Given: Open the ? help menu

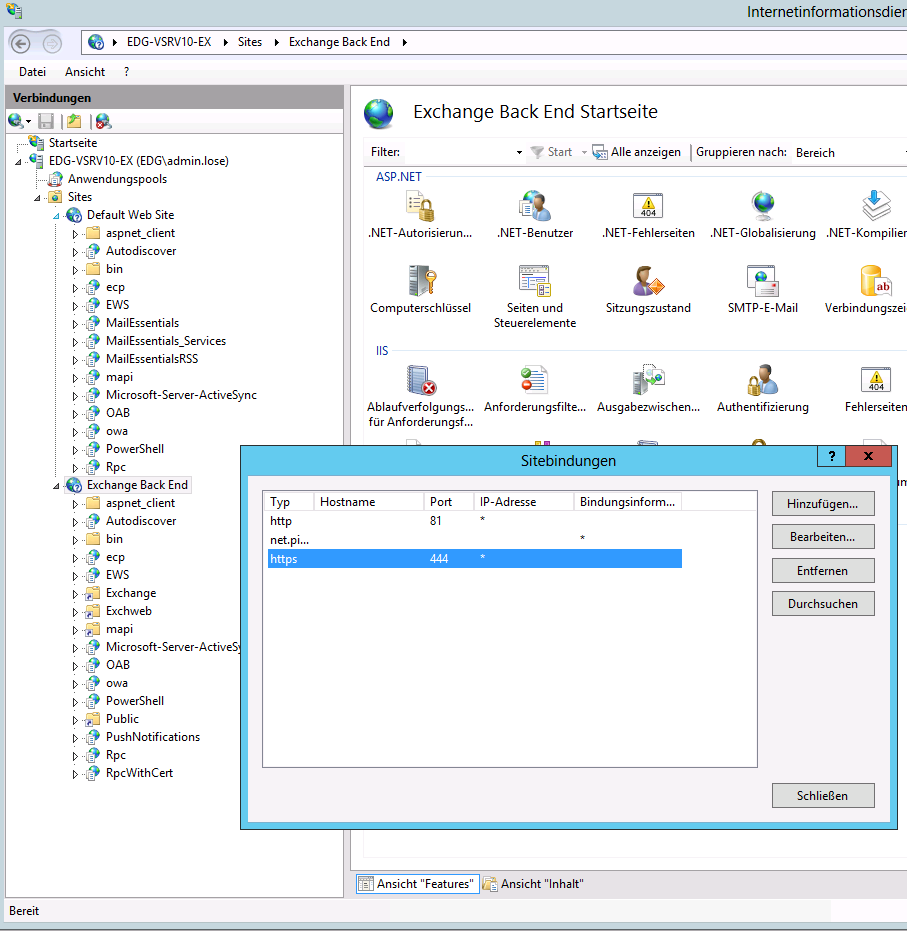Looking at the screenshot, I should click(x=126, y=72).
